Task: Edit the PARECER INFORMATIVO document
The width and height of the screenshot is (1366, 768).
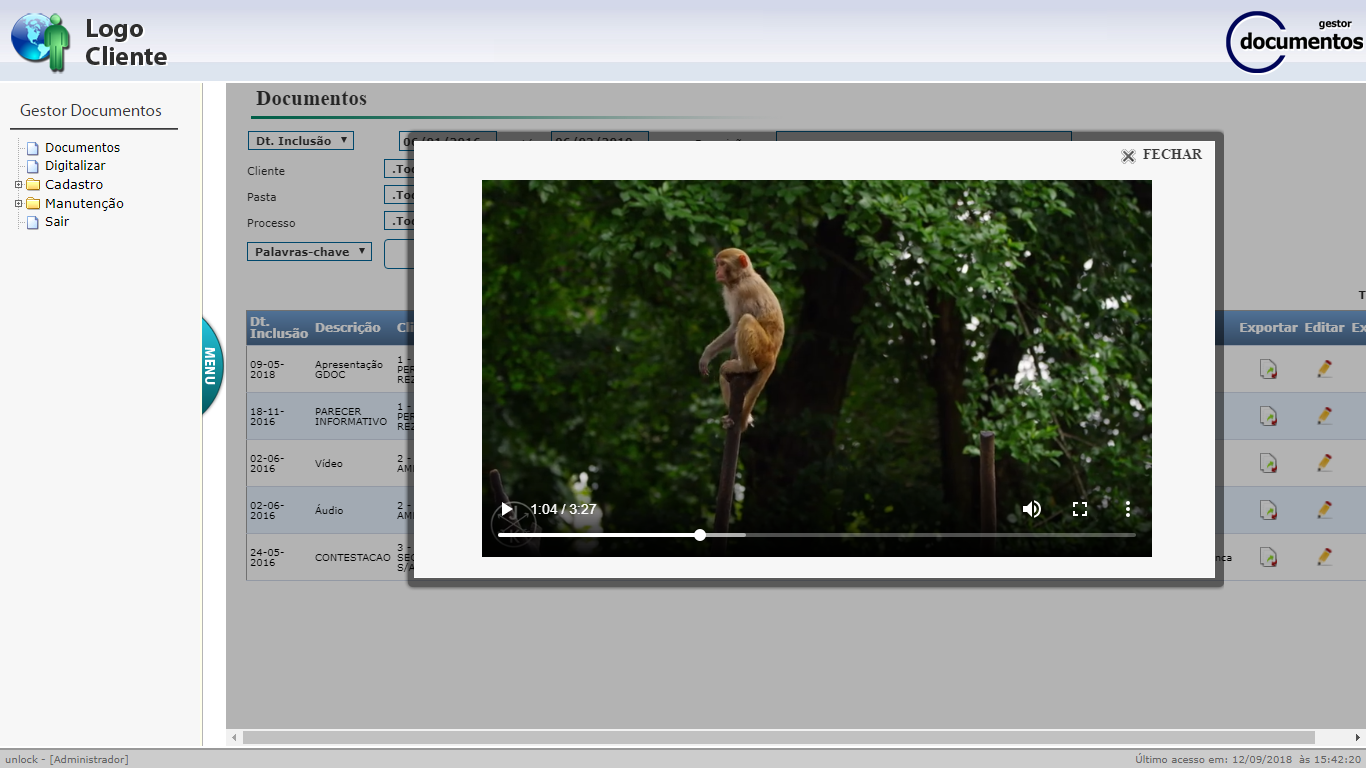Action: [1325, 416]
